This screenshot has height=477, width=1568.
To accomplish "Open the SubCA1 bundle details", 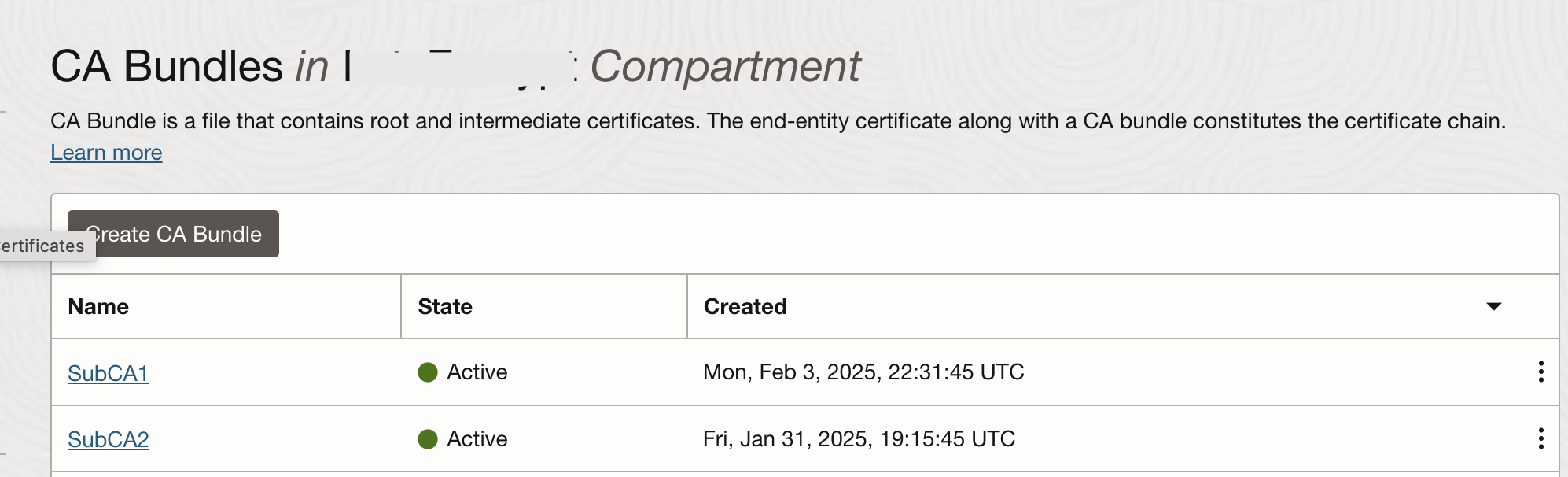I will (109, 373).
